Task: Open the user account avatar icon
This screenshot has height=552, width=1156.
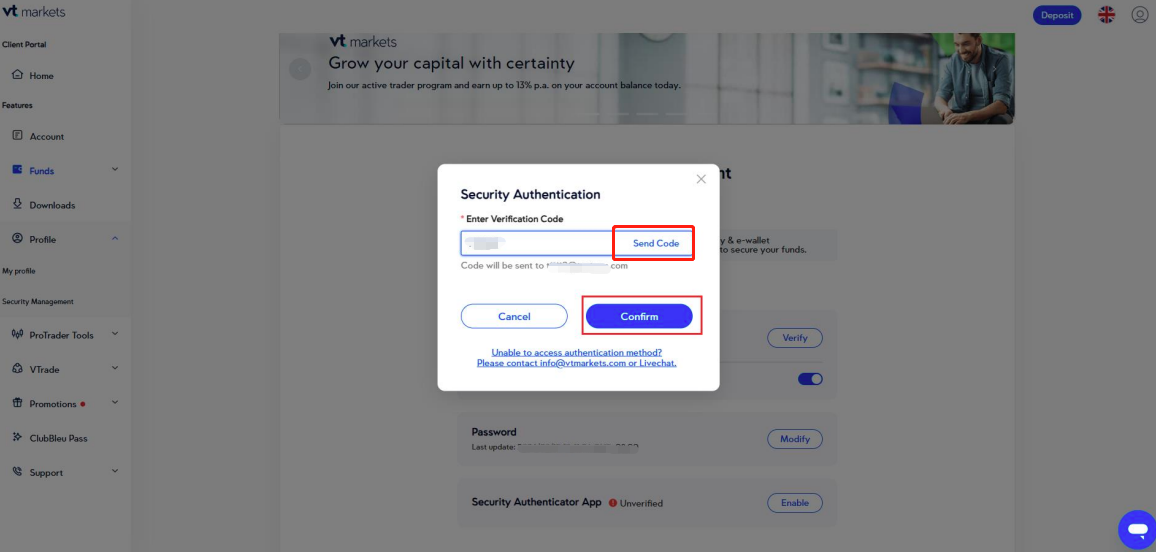Action: click(x=1140, y=15)
